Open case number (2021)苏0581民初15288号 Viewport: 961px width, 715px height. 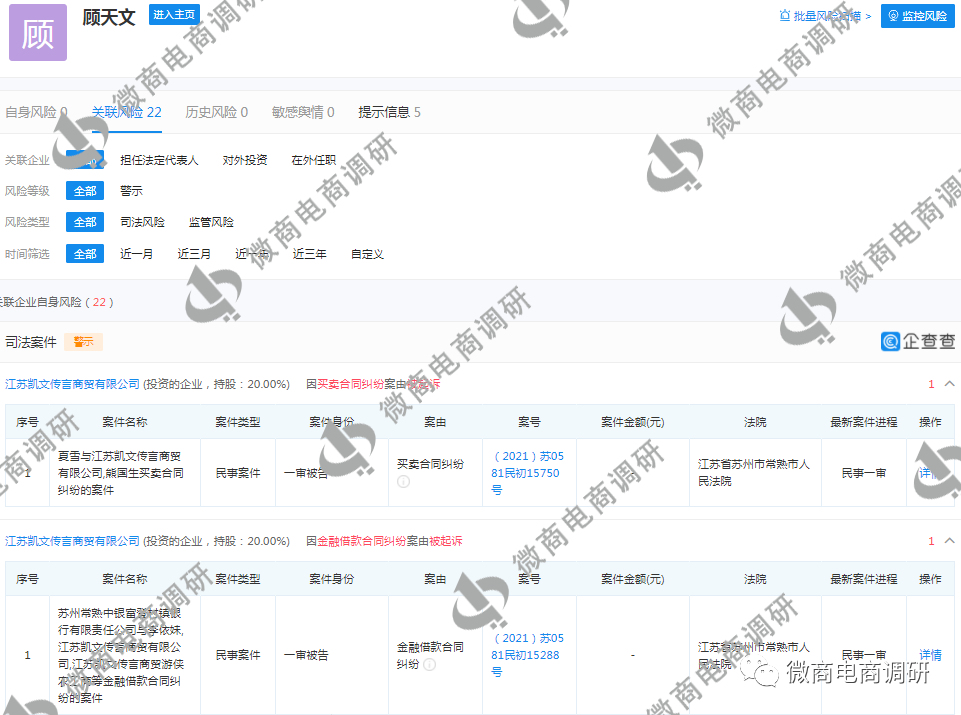[527, 655]
